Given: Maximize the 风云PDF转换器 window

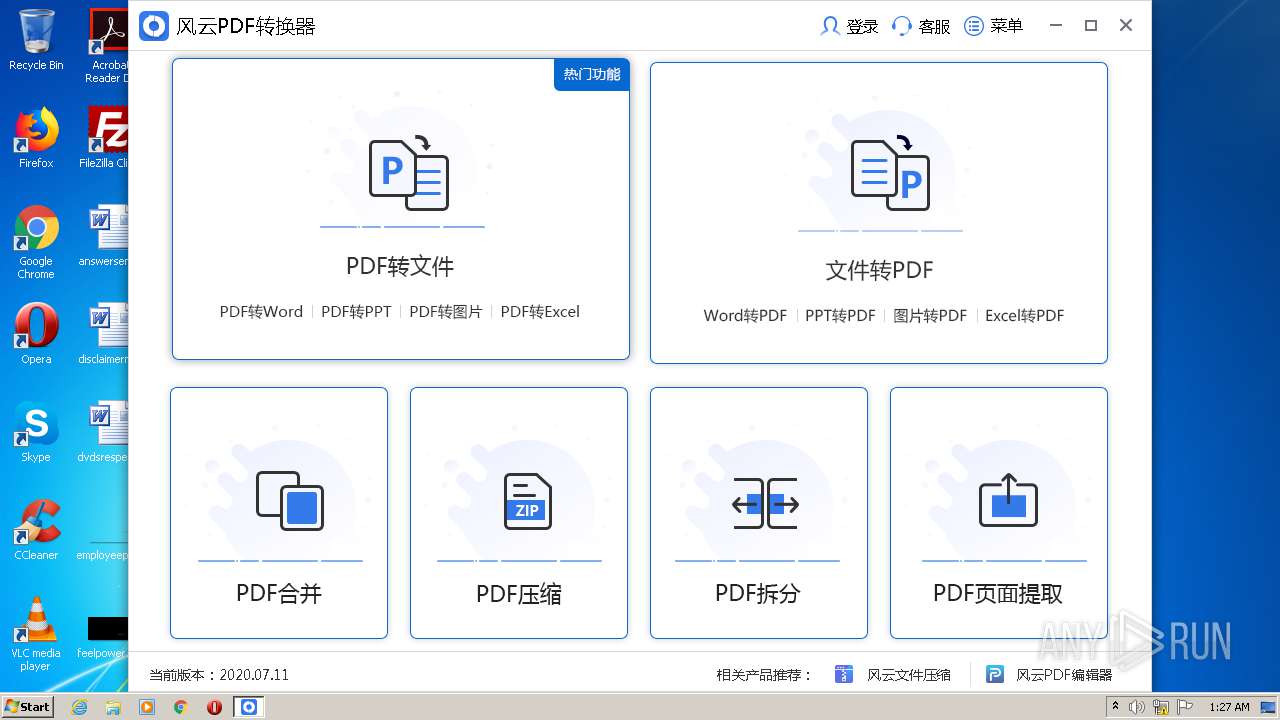Looking at the screenshot, I should click(1091, 26).
